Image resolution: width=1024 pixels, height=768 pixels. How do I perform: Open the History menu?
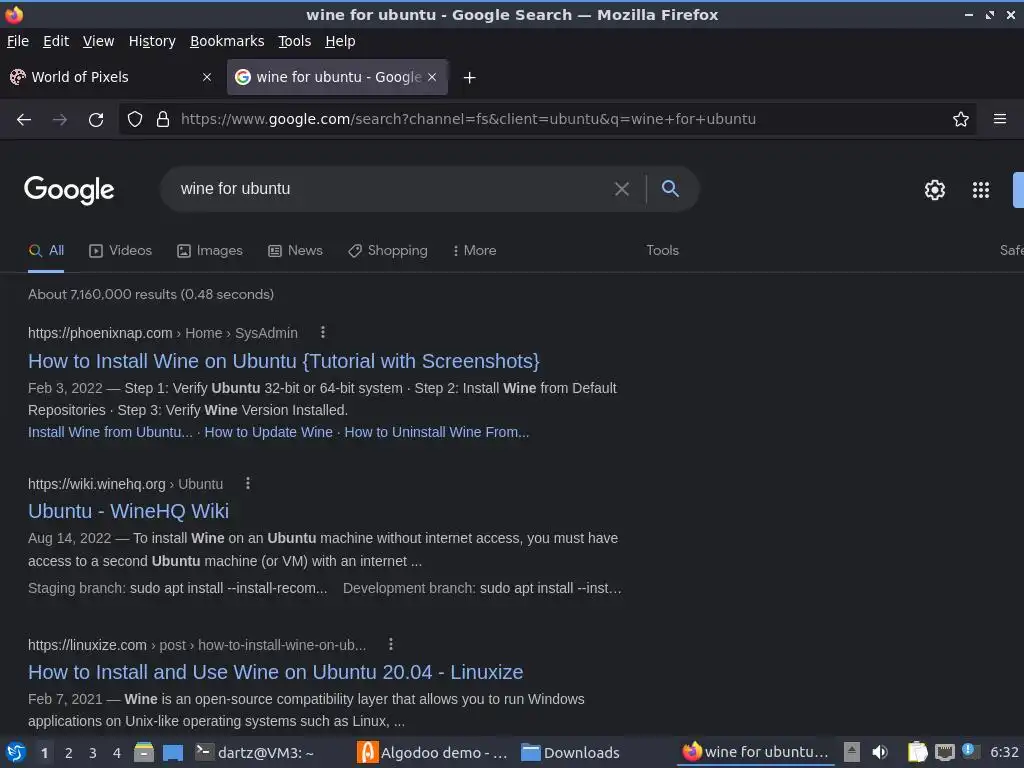(x=152, y=41)
